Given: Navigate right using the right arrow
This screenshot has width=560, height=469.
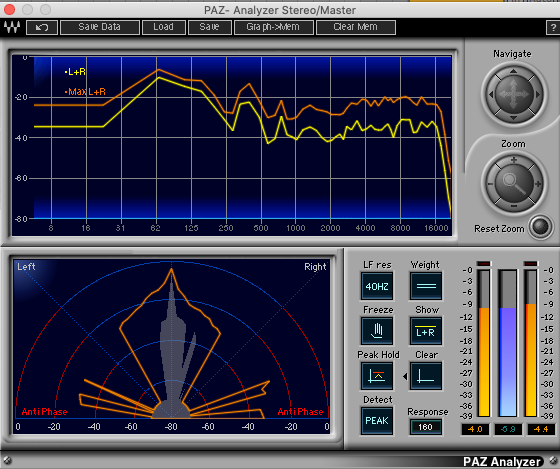Looking at the screenshot, I should [537, 95].
